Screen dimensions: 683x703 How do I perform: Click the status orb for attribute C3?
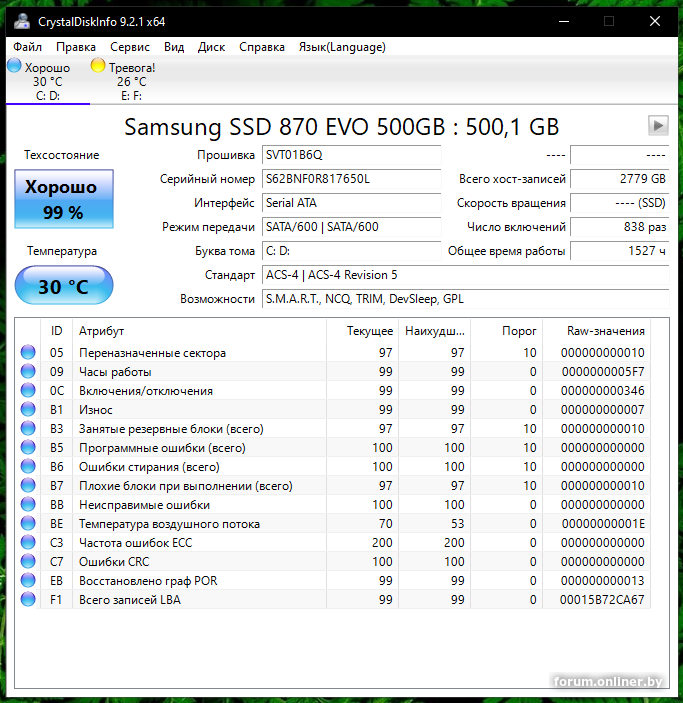(28, 542)
